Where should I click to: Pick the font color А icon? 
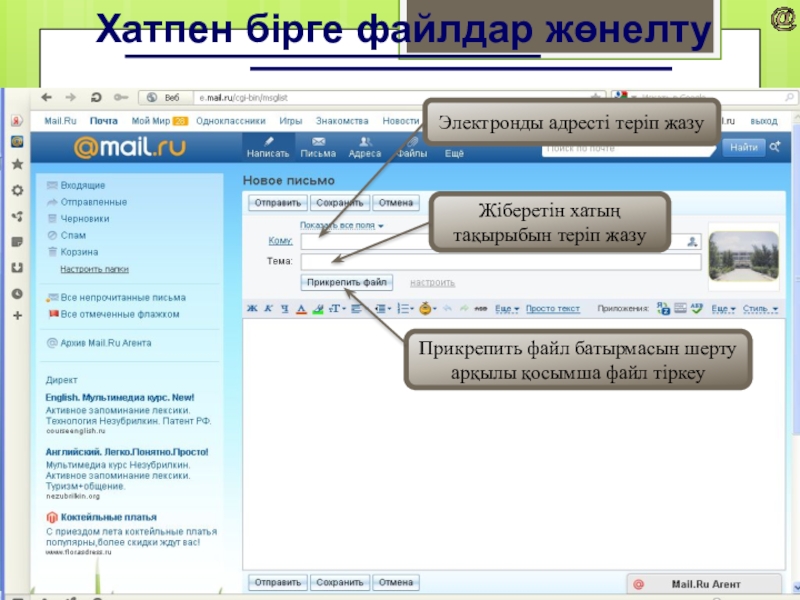[x=301, y=309]
